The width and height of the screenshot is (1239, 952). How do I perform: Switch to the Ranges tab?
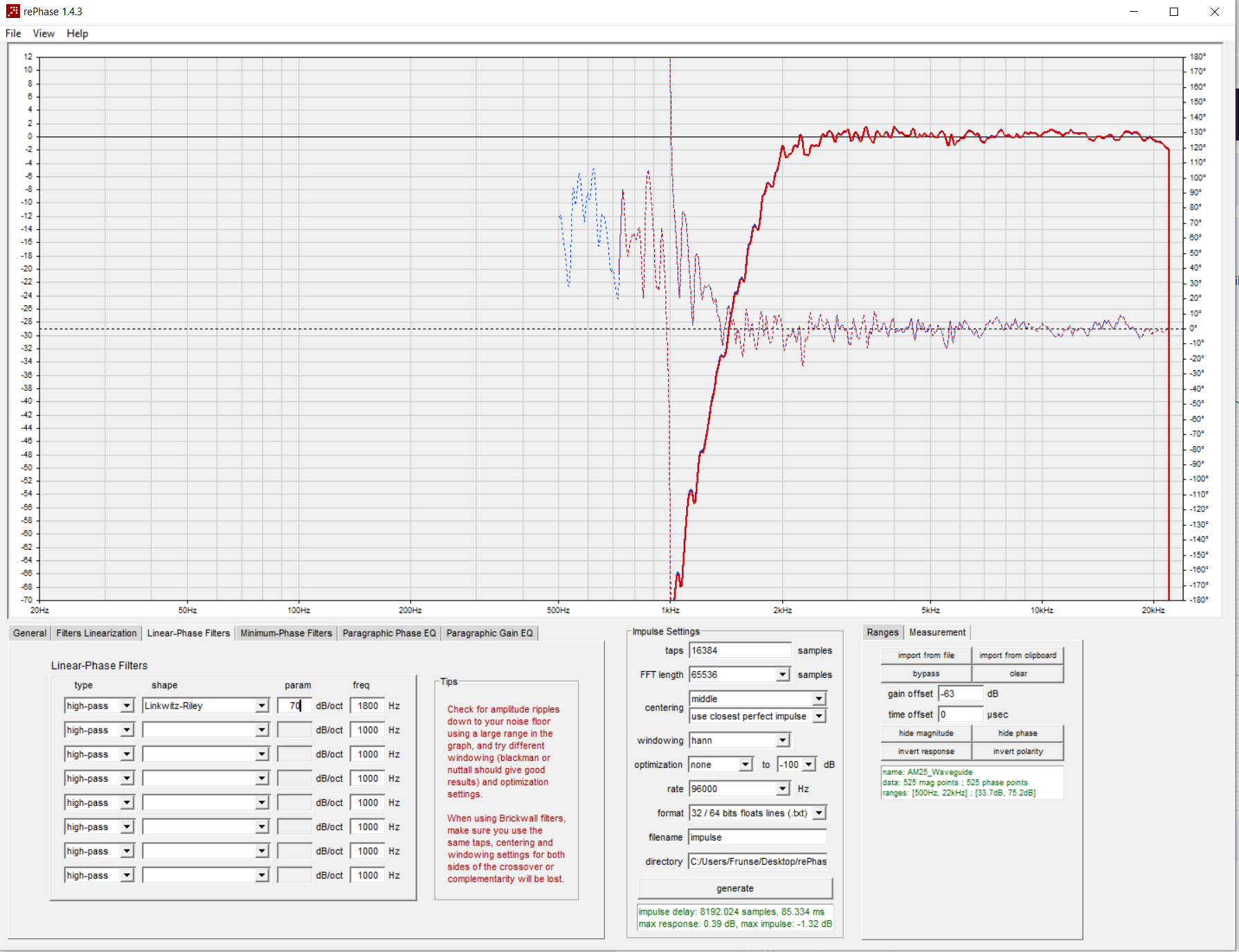883,632
